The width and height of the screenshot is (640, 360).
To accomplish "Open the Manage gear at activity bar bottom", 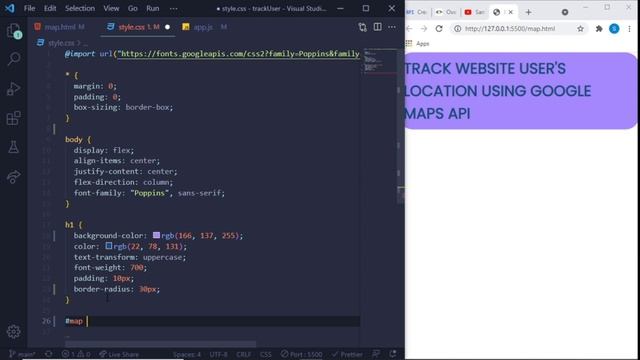I will [13, 331].
